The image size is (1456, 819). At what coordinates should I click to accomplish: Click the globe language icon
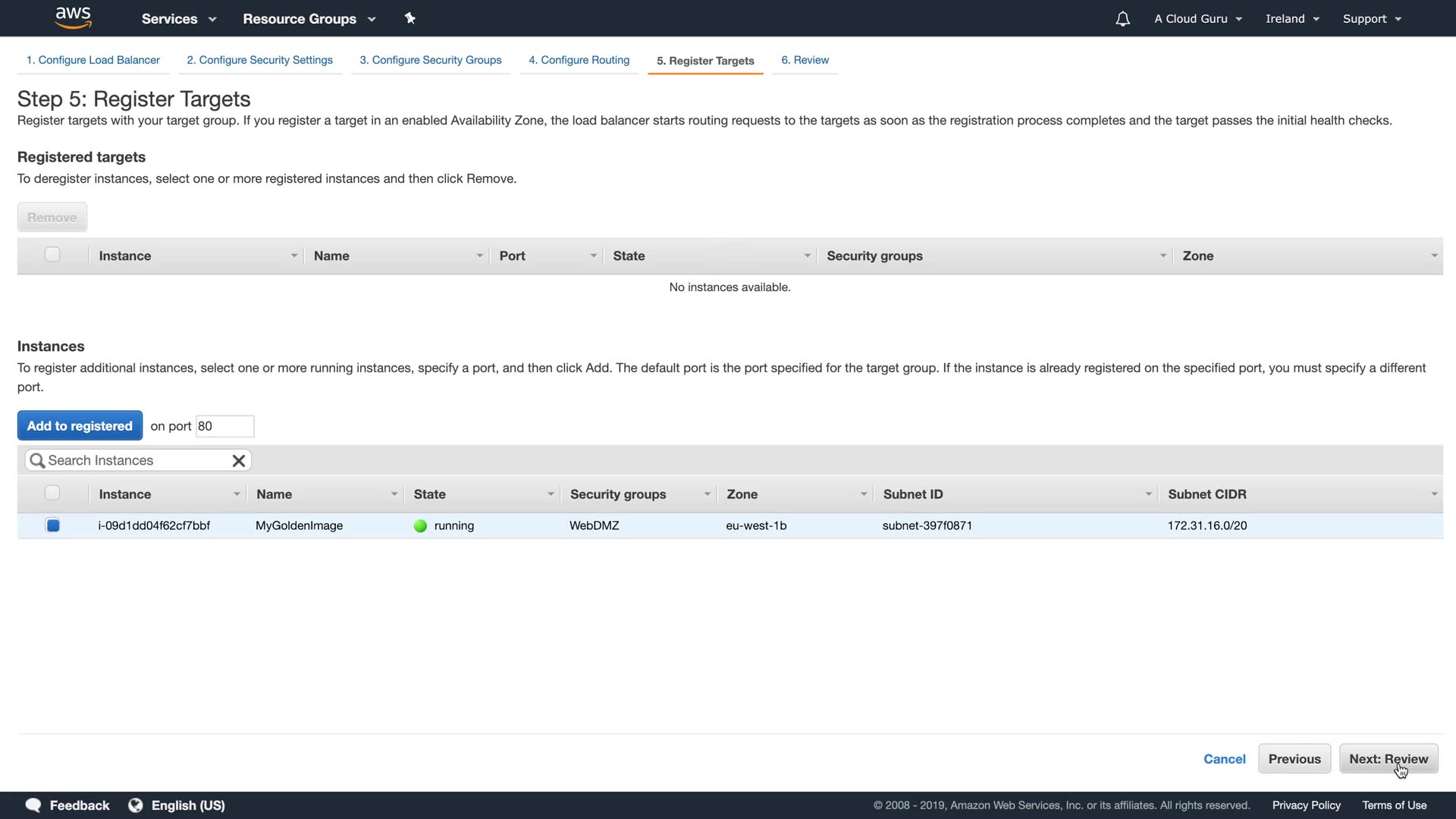[x=136, y=805]
